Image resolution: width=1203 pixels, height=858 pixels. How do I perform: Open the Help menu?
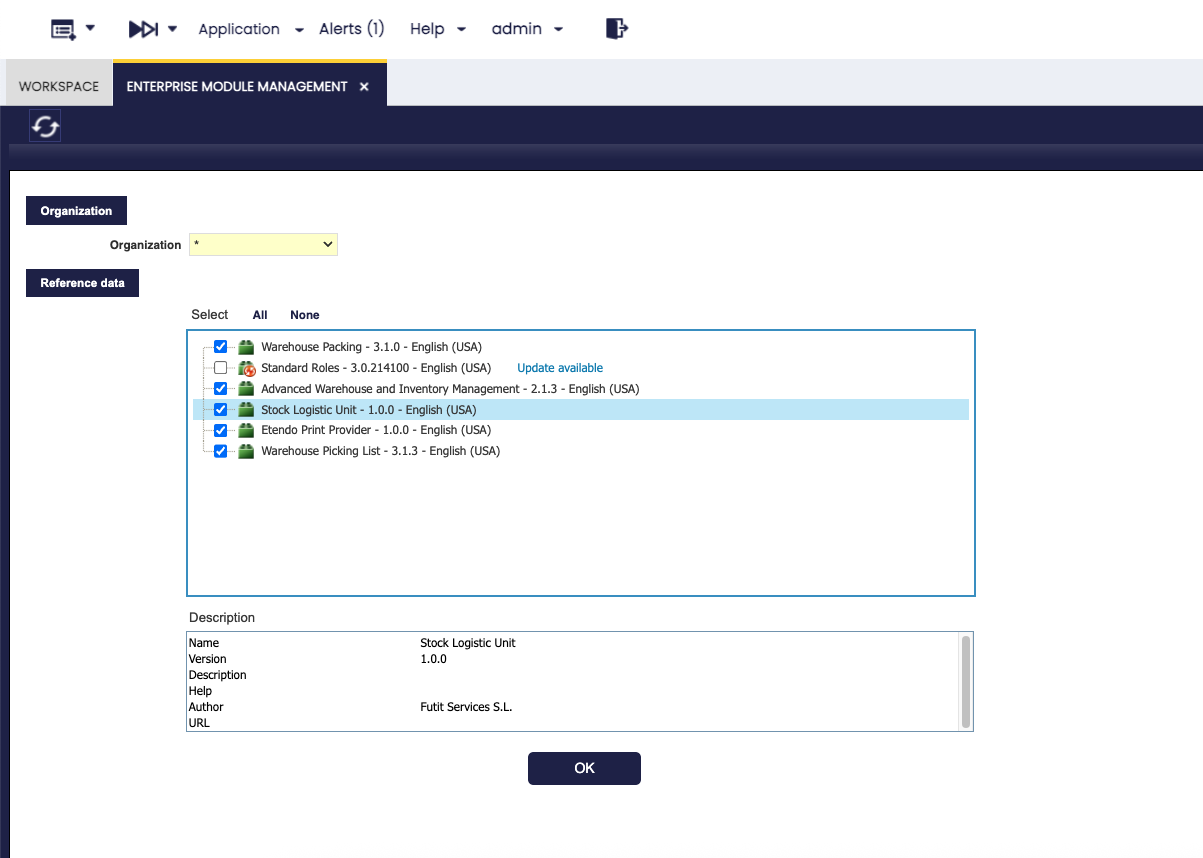coord(437,29)
